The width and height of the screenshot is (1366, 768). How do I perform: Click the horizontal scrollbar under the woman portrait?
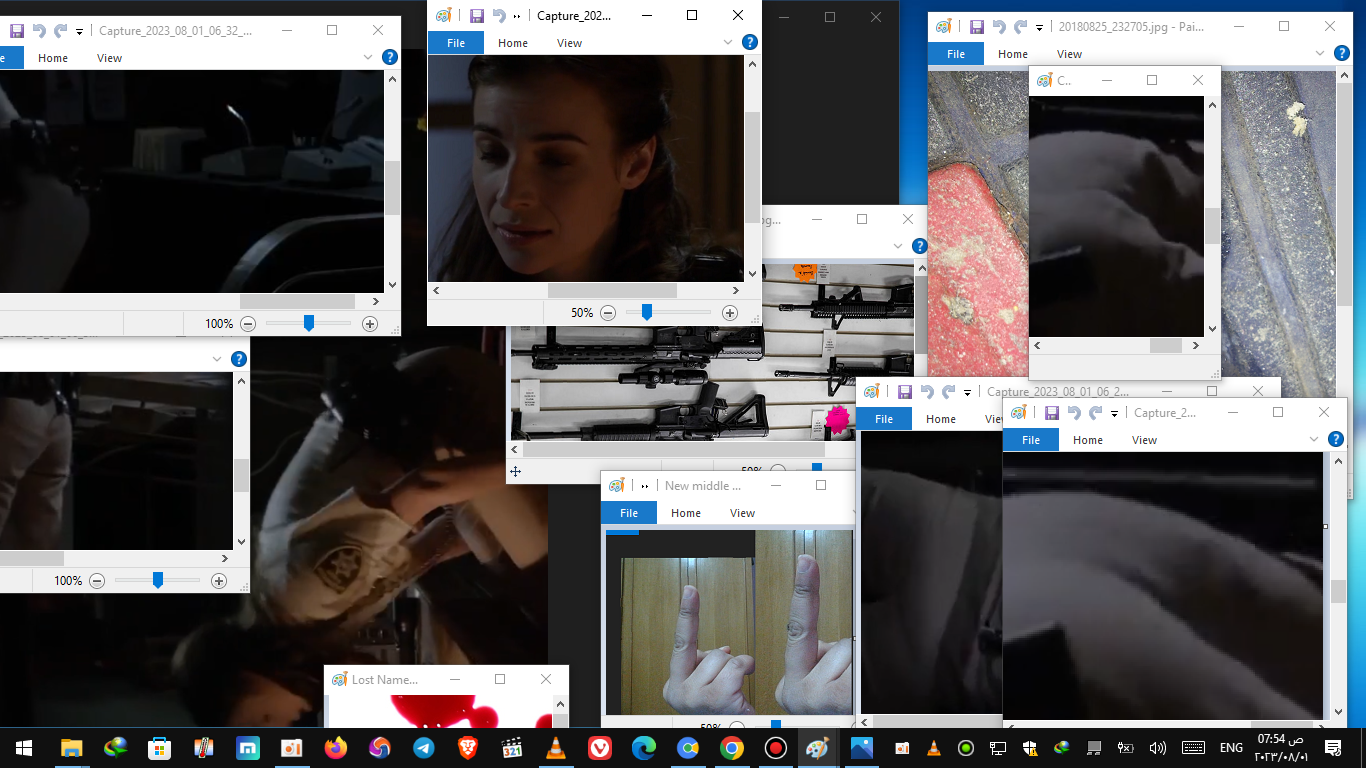(x=611, y=290)
